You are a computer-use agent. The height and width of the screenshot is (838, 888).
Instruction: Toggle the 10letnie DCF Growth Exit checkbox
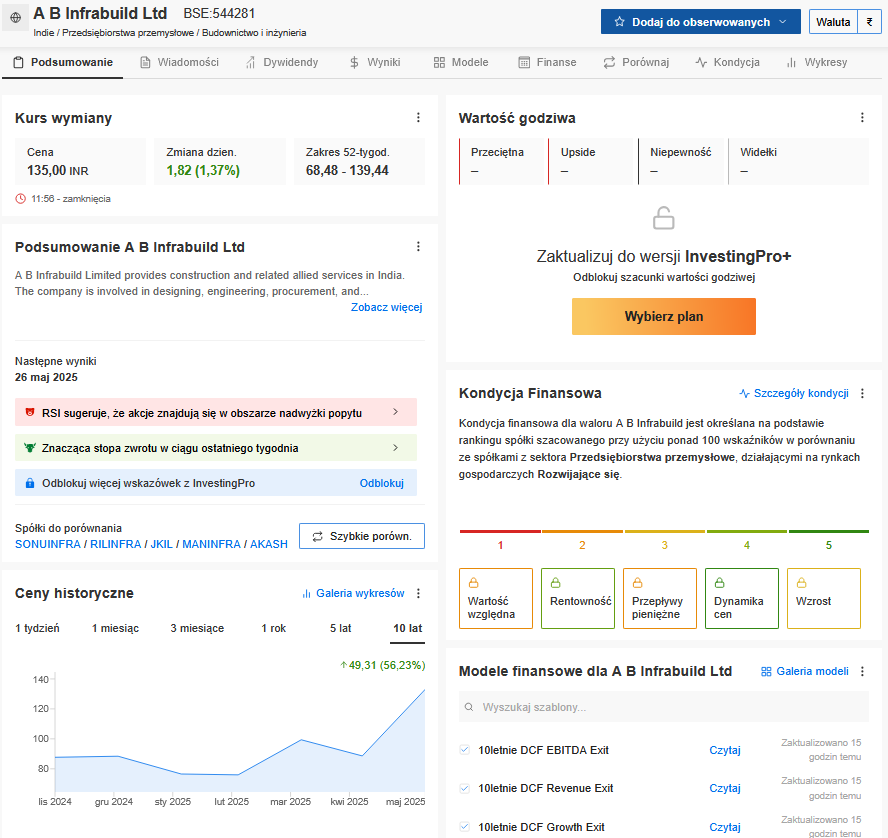coord(465,827)
